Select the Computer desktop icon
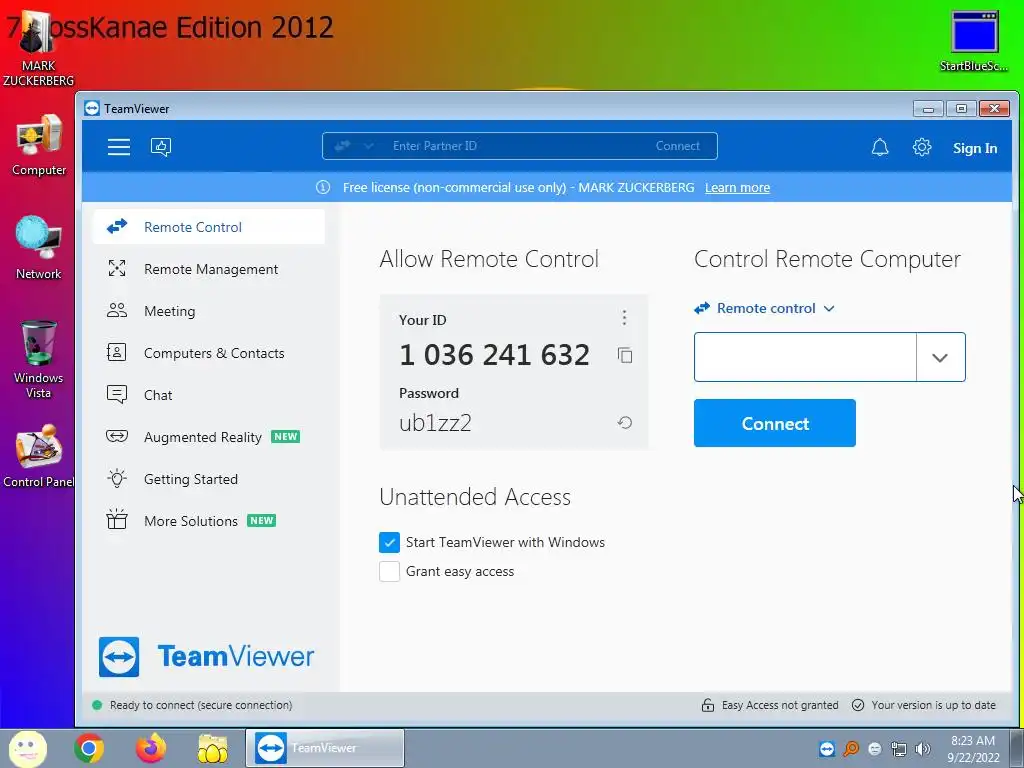This screenshot has height=768, width=1024. coord(39,145)
